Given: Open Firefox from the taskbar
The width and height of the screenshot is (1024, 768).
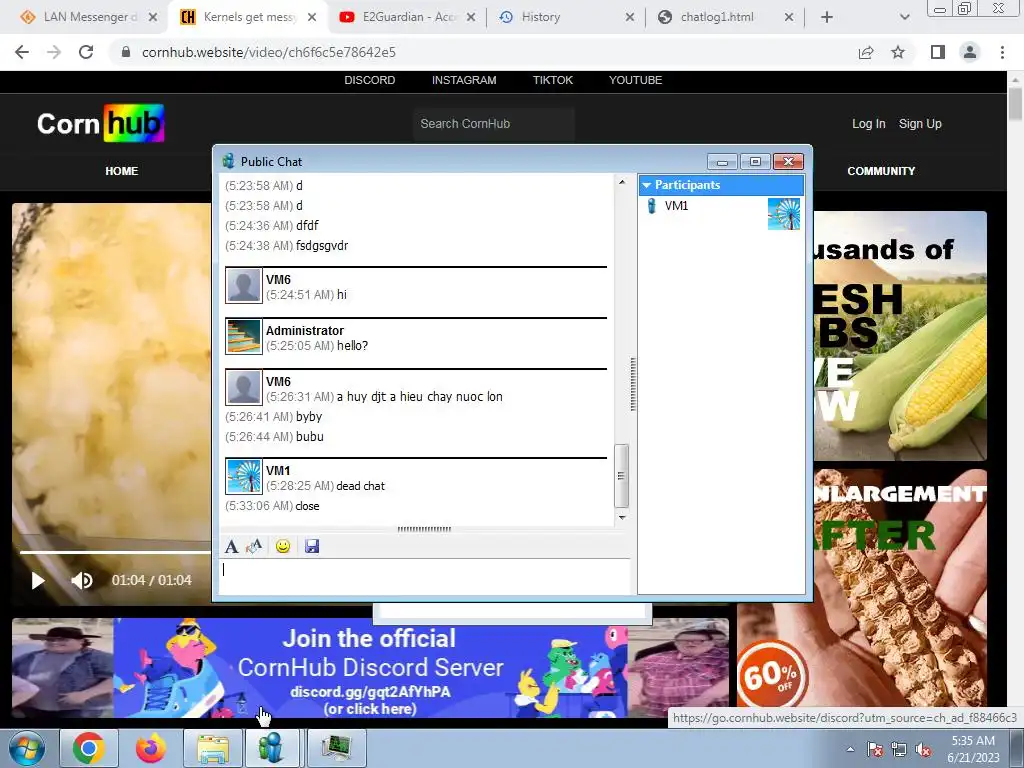Looking at the screenshot, I should pyautogui.click(x=151, y=748).
